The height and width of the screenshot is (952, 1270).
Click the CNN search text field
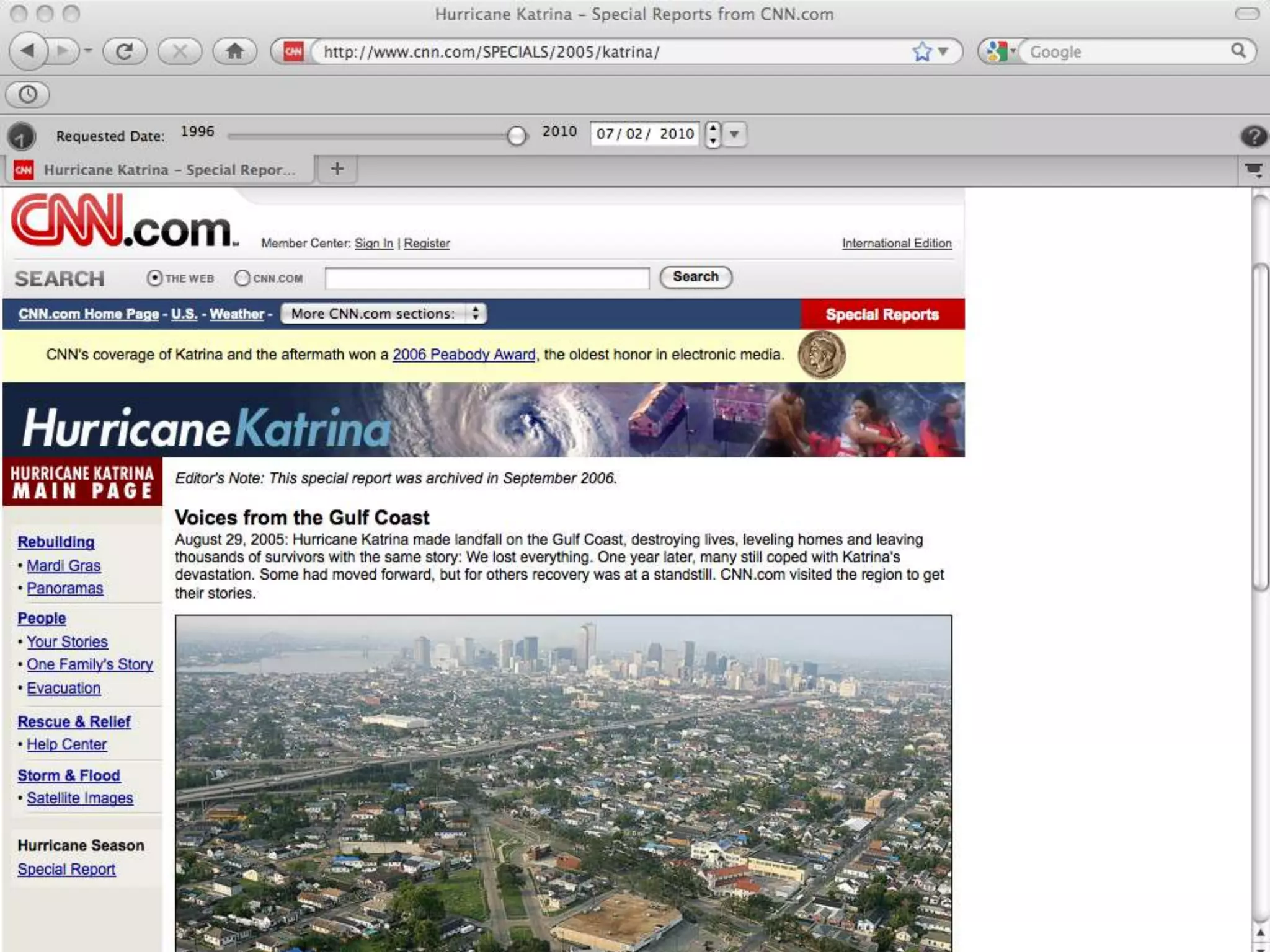pos(487,278)
